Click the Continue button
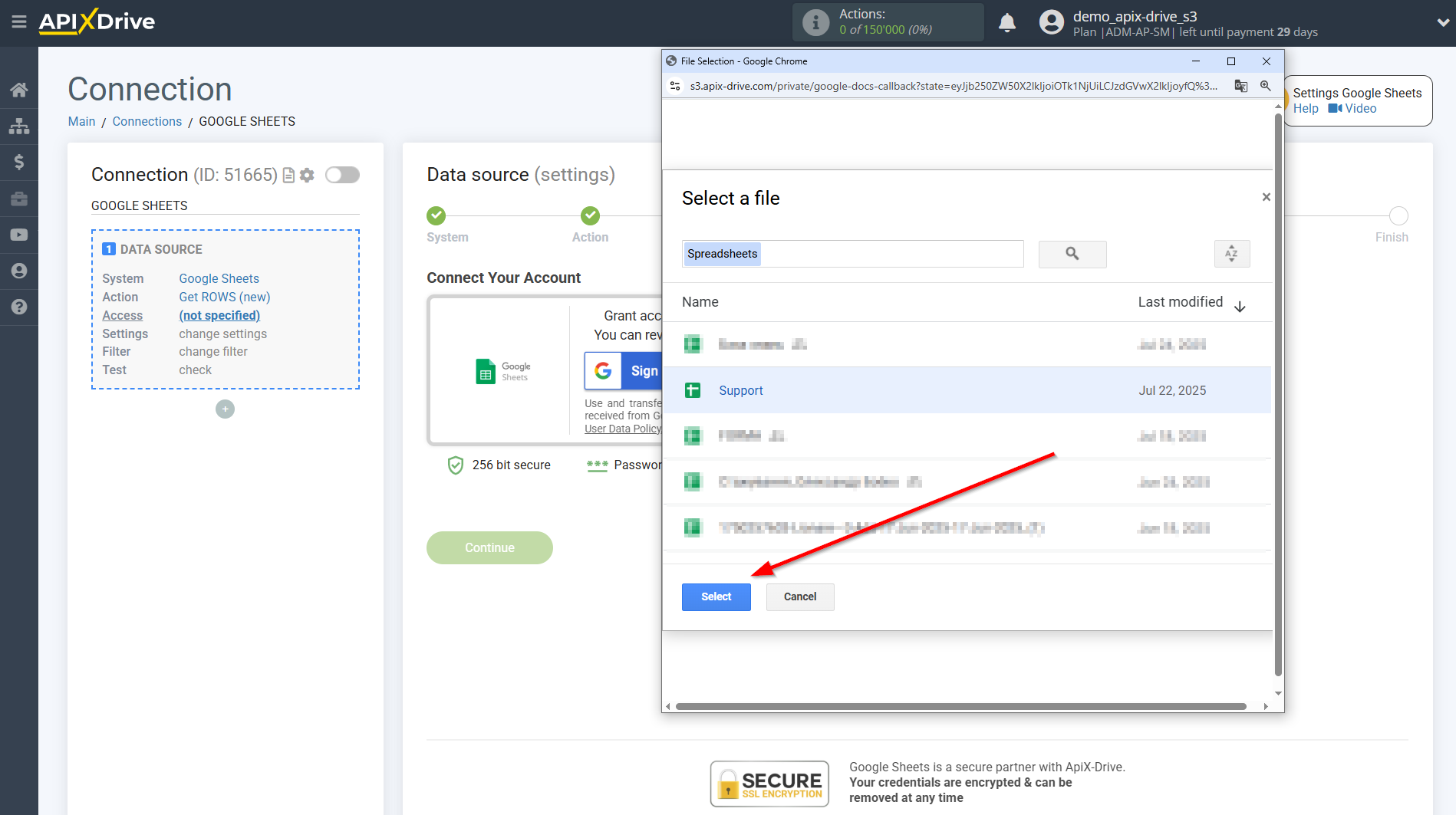The height and width of the screenshot is (815, 1456). point(489,547)
